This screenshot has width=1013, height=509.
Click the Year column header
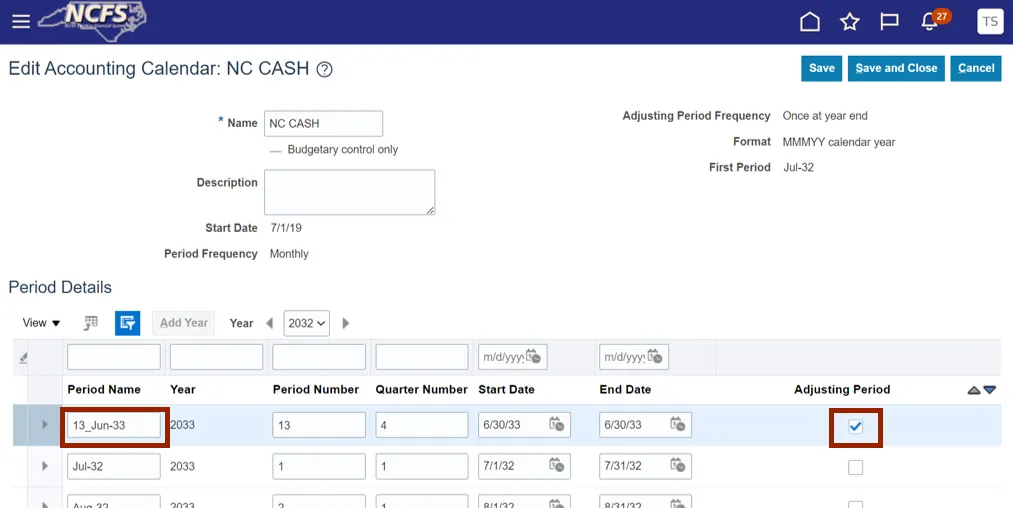click(x=183, y=390)
